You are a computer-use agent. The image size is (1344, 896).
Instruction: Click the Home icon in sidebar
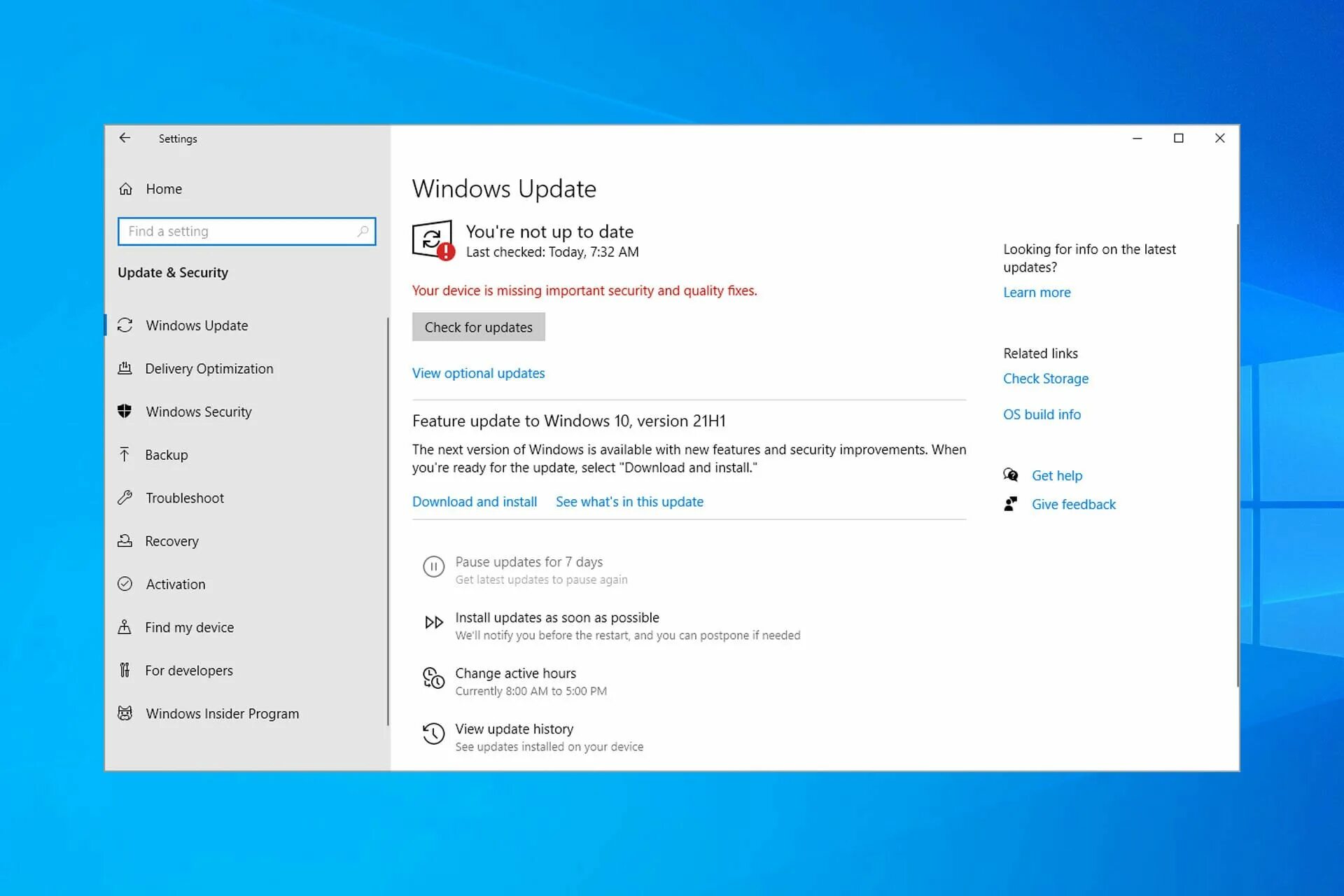[126, 189]
